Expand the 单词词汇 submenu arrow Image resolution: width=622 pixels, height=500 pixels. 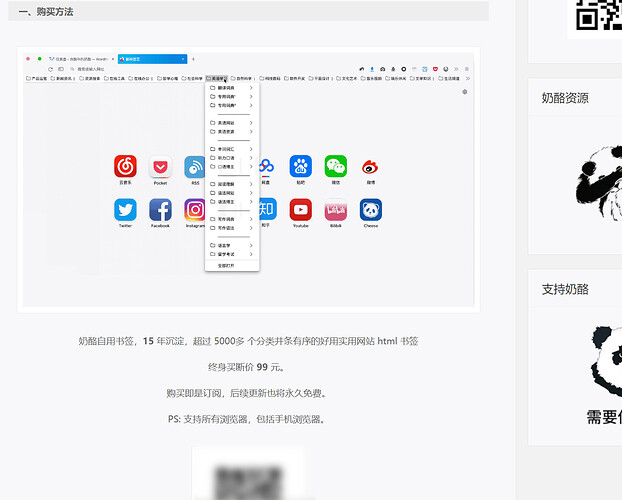pos(251,149)
